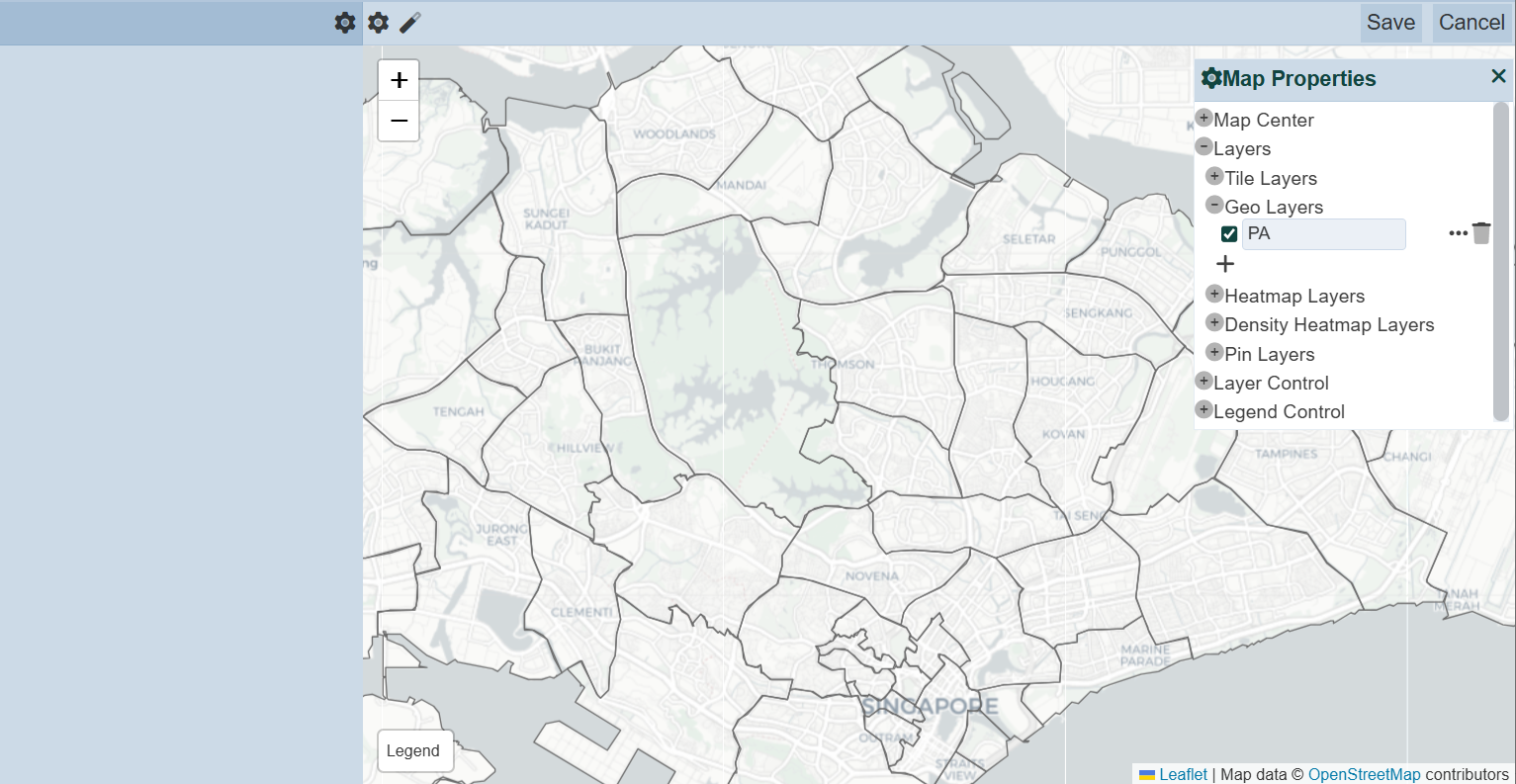Click the magic wand icon in the toolbar
This screenshot has width=1516, height=784.
point(410,23)
